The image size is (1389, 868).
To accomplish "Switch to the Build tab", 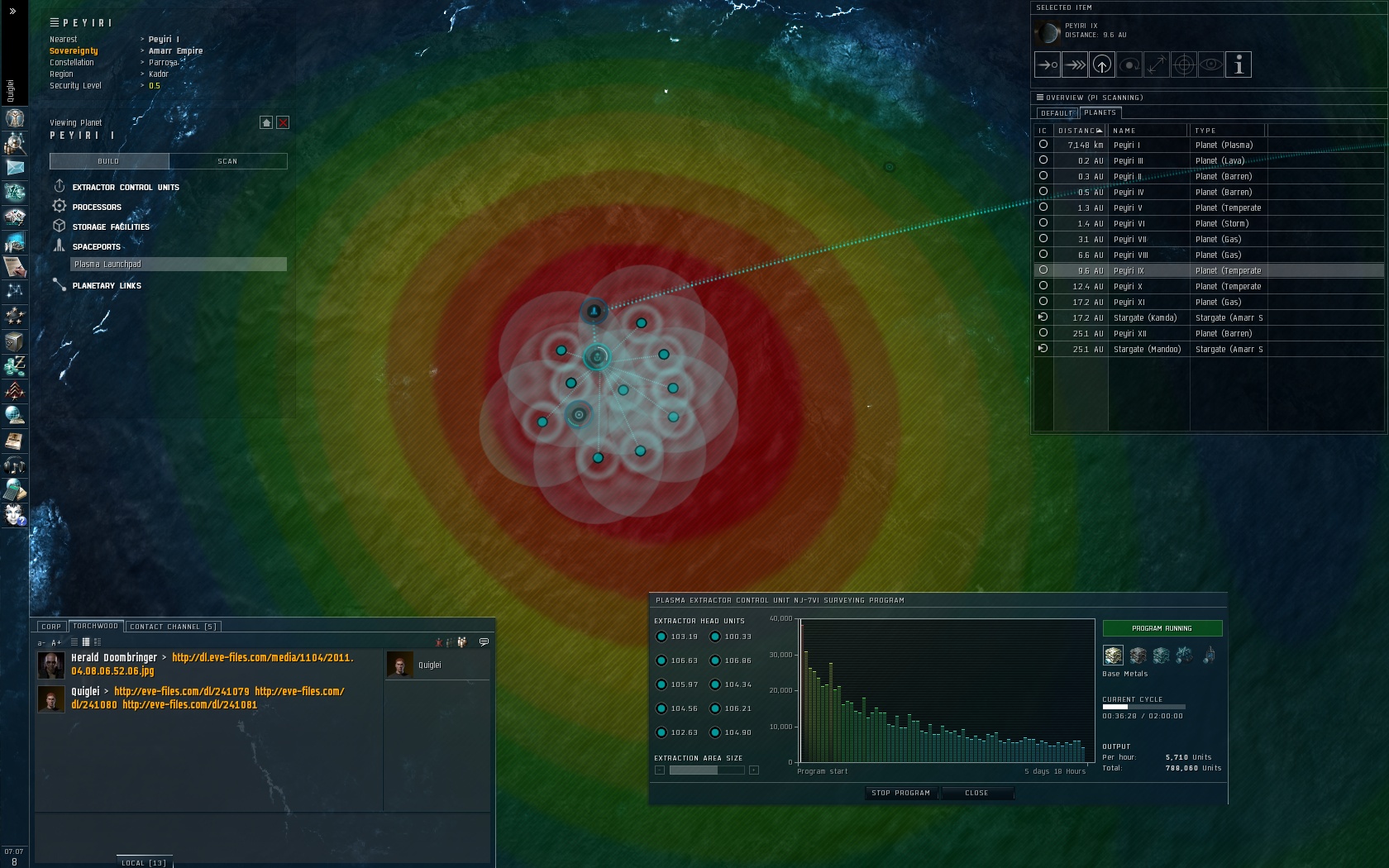I will (x=109, y=161).
